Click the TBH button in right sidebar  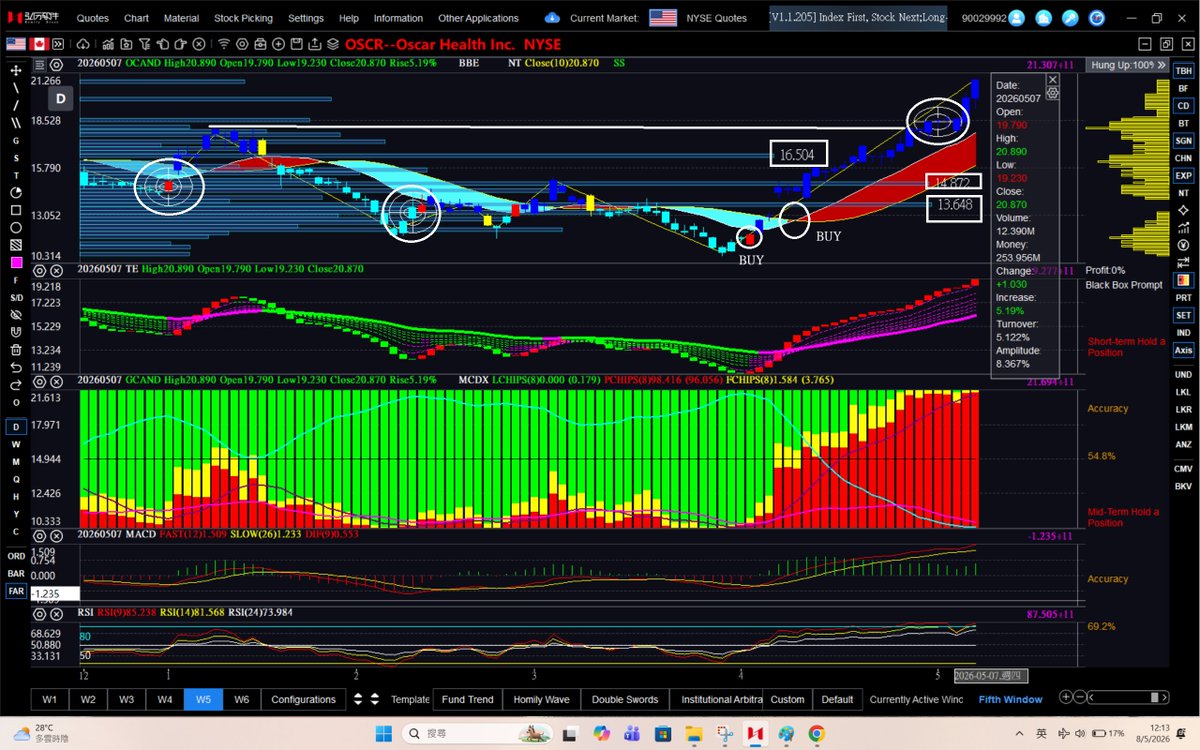coord(1183,71)
